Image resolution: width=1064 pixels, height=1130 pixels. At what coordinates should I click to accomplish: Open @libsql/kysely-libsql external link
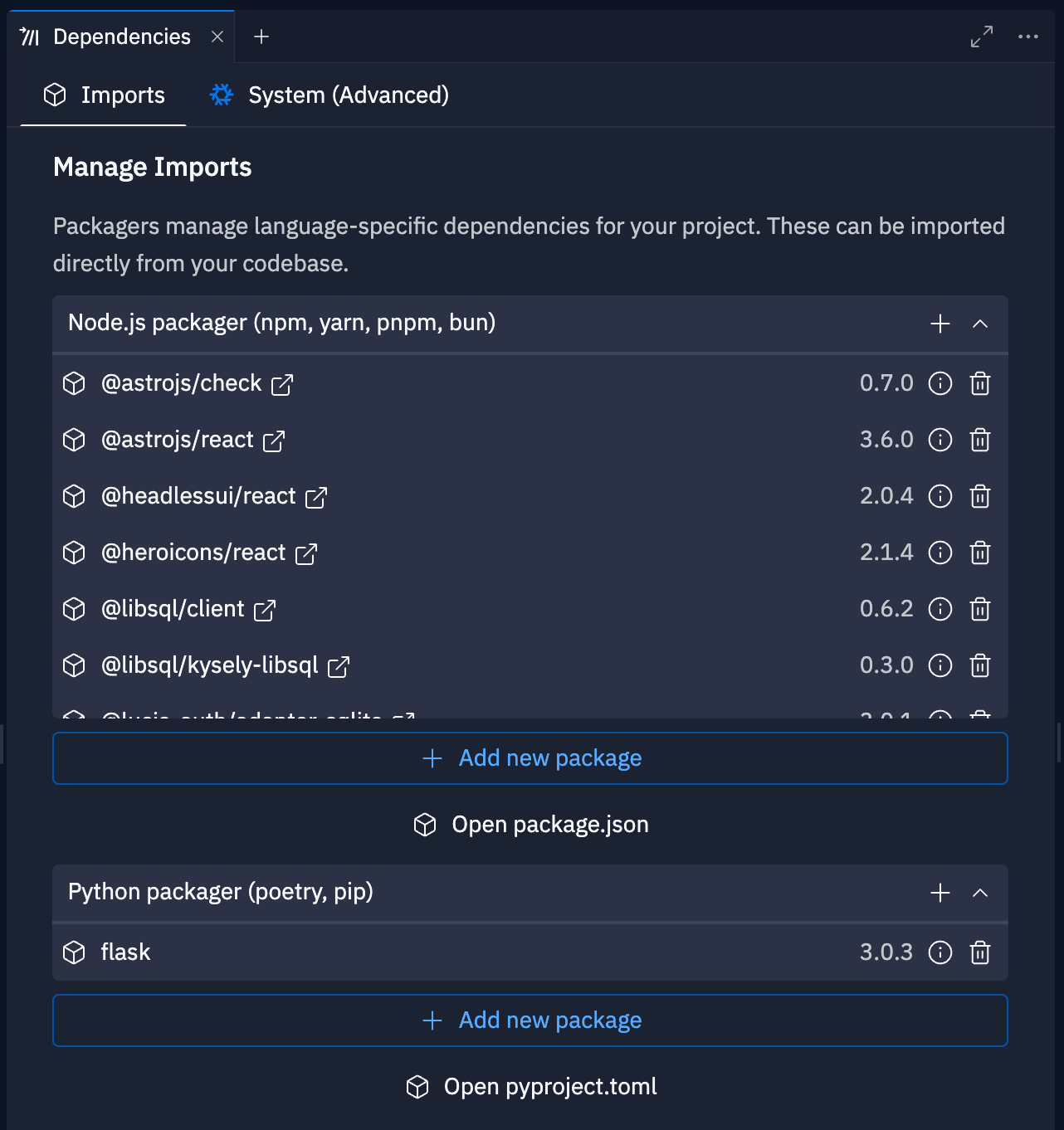pos(339,666)
